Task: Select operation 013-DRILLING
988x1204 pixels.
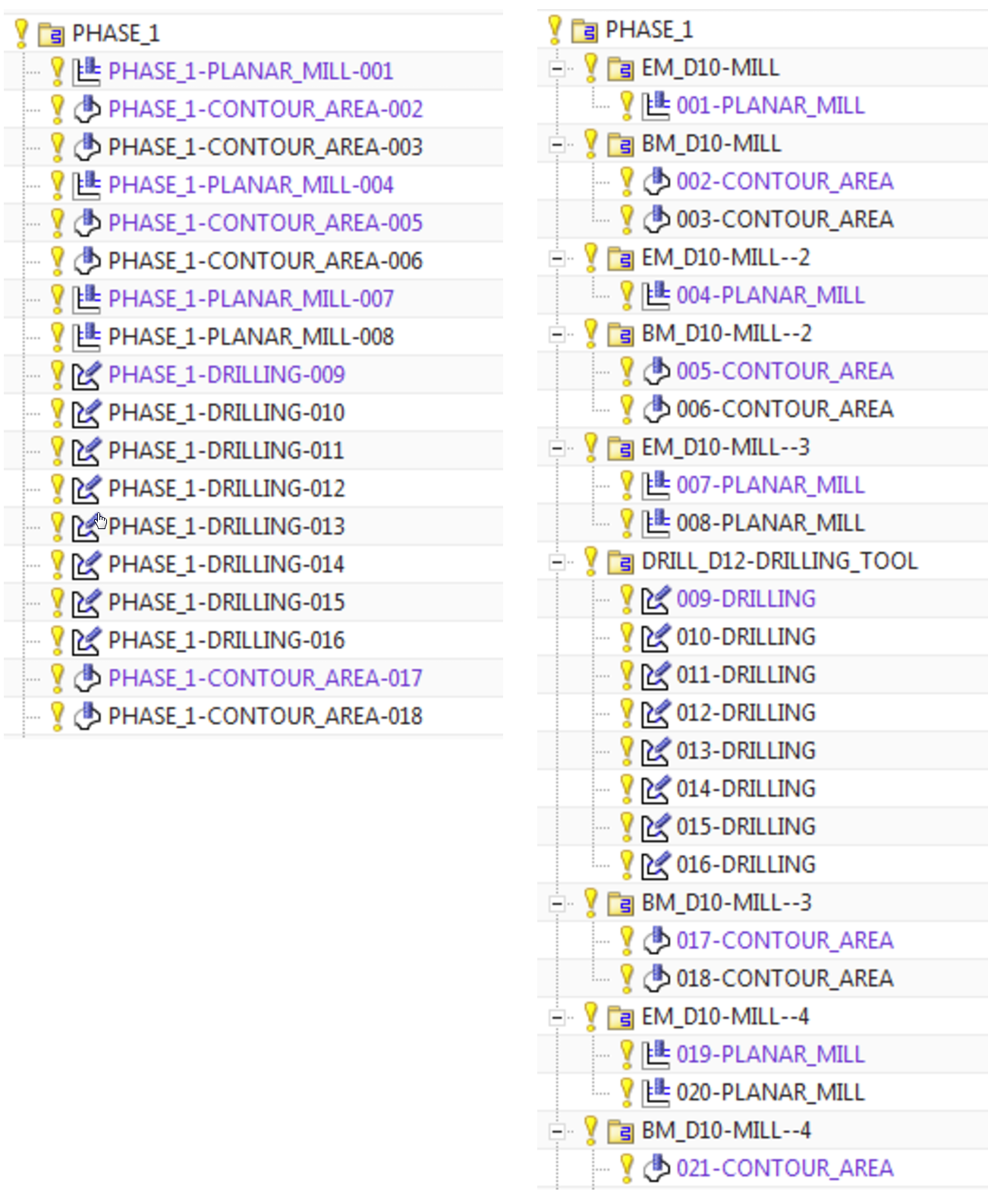Action: click(746, 751)
